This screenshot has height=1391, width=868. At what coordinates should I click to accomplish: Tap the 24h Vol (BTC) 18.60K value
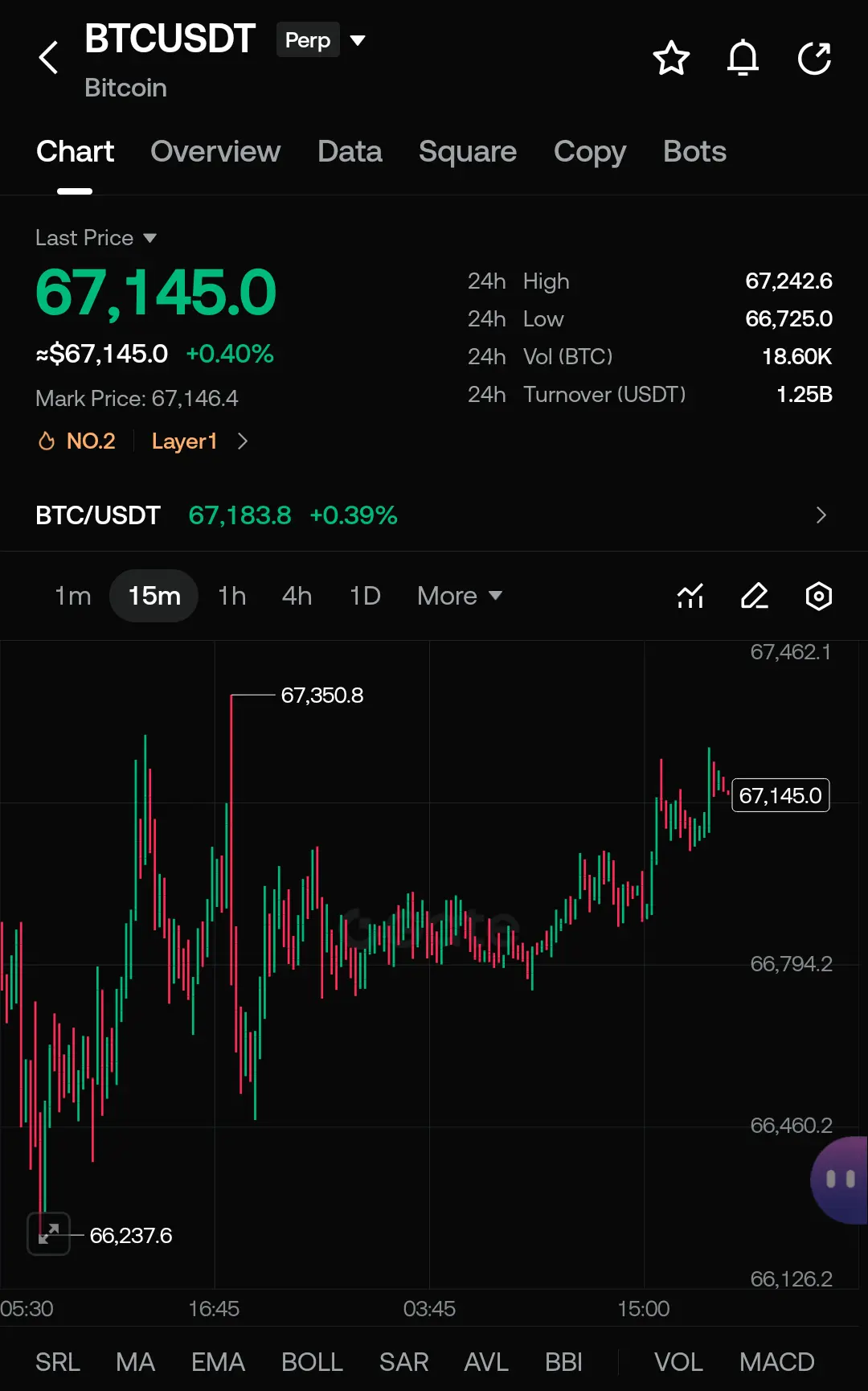point(796,356)
